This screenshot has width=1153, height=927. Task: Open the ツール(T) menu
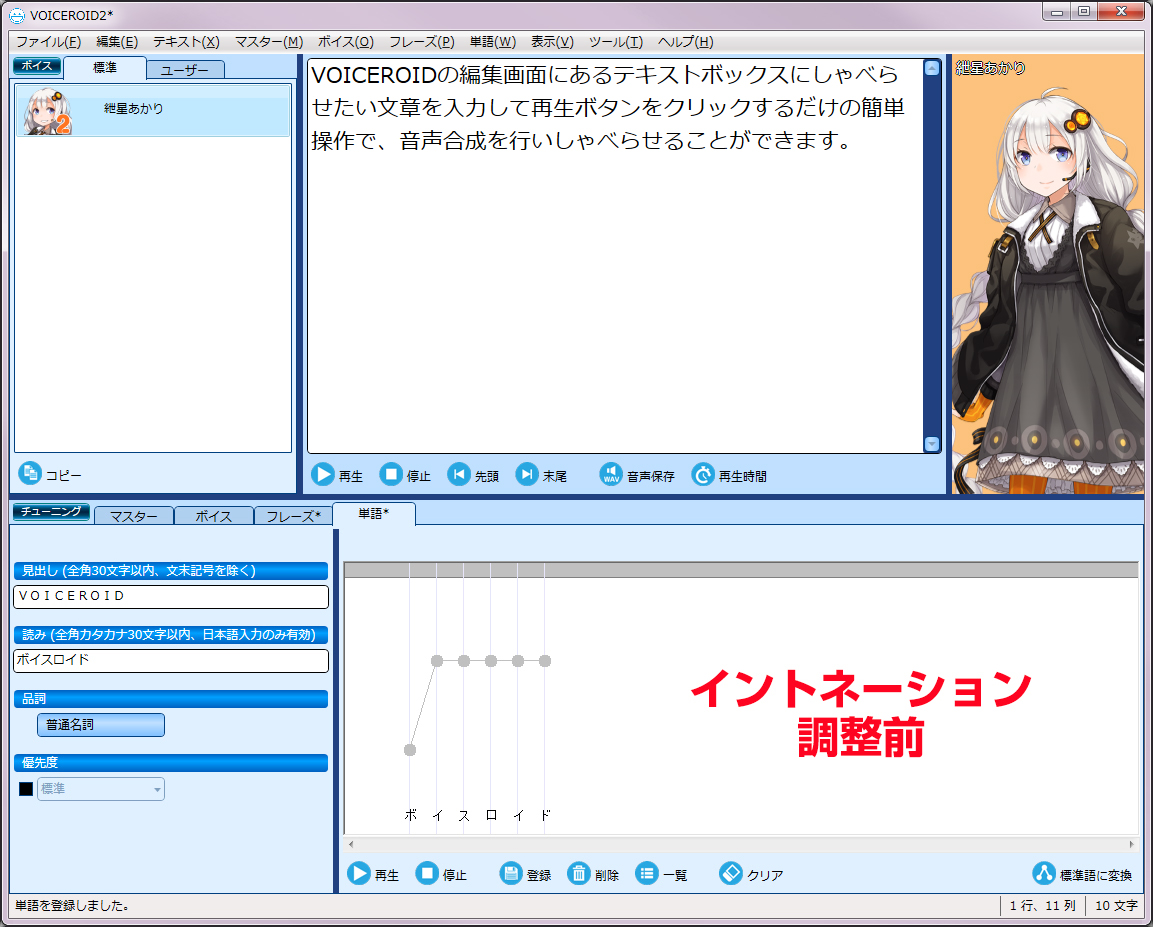[615, 42]
